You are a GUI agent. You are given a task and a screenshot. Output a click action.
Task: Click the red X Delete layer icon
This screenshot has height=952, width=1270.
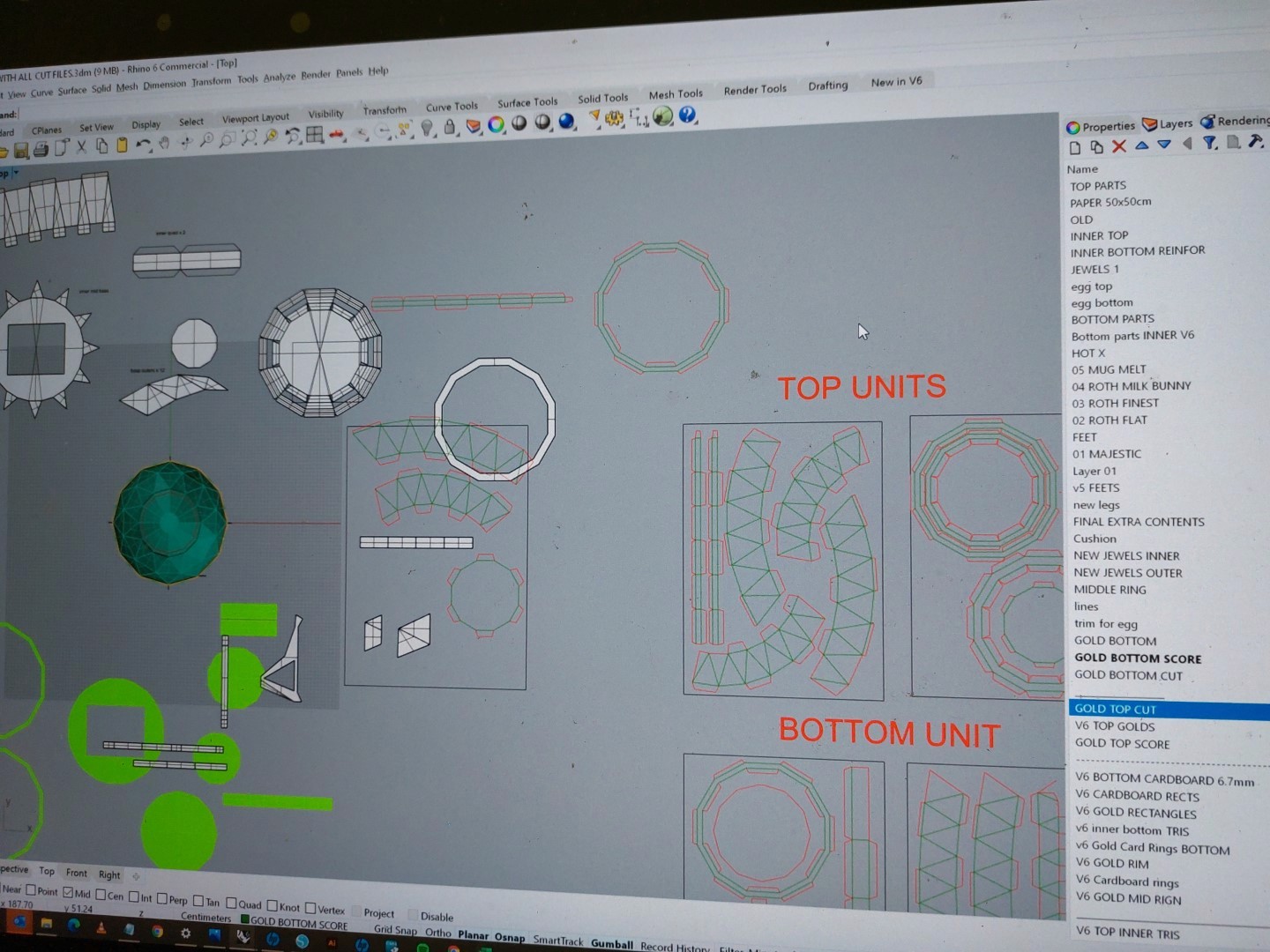click(x=1119, y=146)
